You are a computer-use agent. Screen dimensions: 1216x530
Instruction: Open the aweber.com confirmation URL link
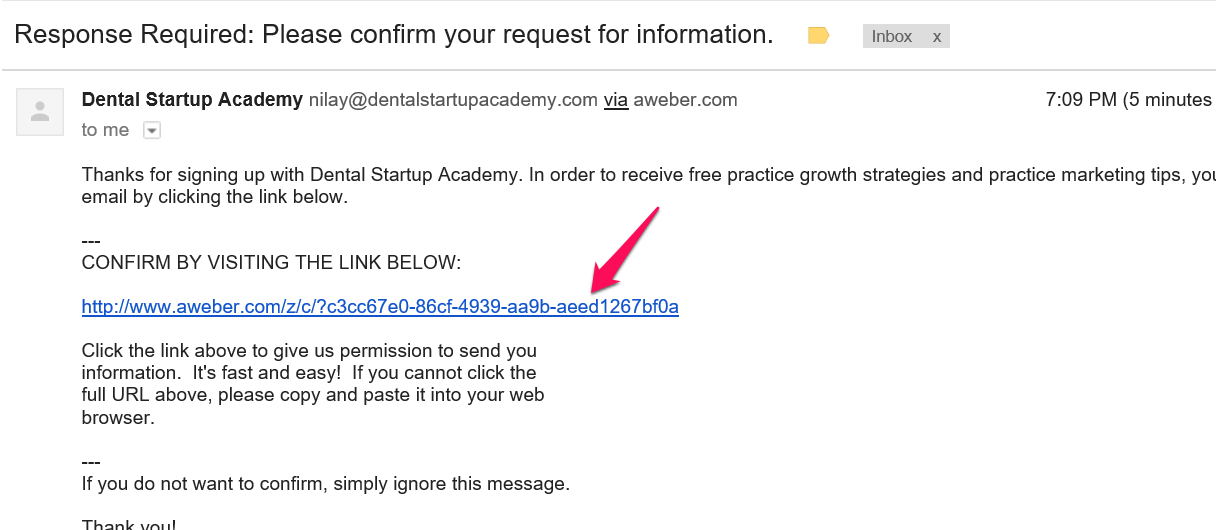380,307
